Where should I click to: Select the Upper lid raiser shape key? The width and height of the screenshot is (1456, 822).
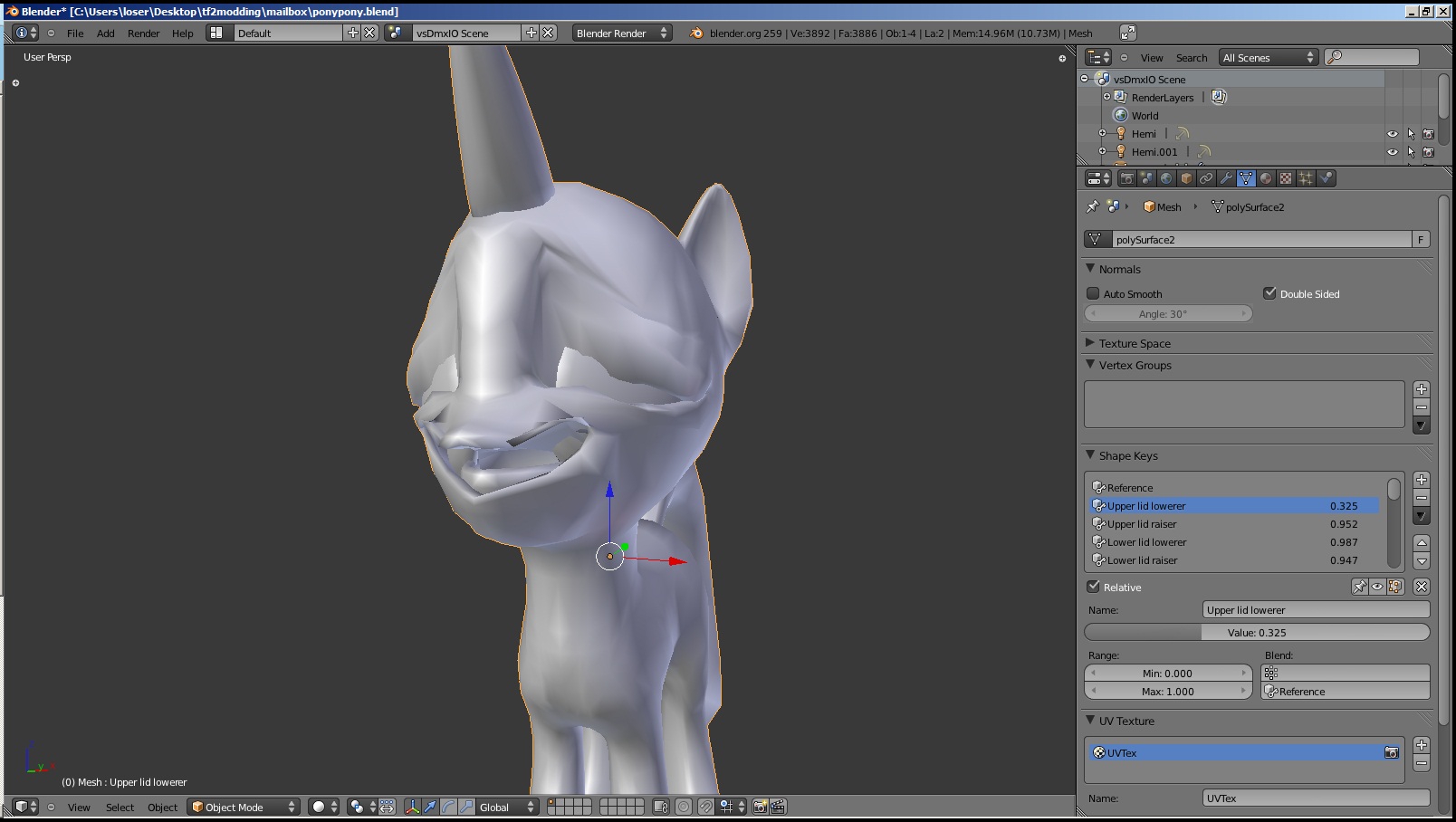coord(1143,524)
